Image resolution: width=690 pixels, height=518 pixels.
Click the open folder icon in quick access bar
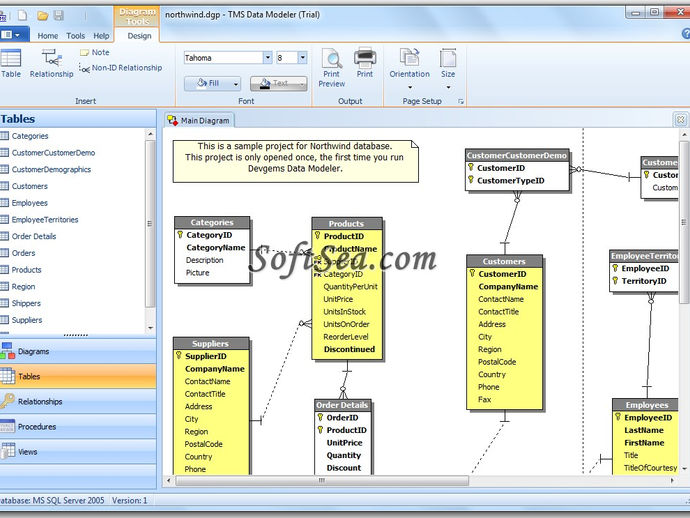tap(42, 16)
